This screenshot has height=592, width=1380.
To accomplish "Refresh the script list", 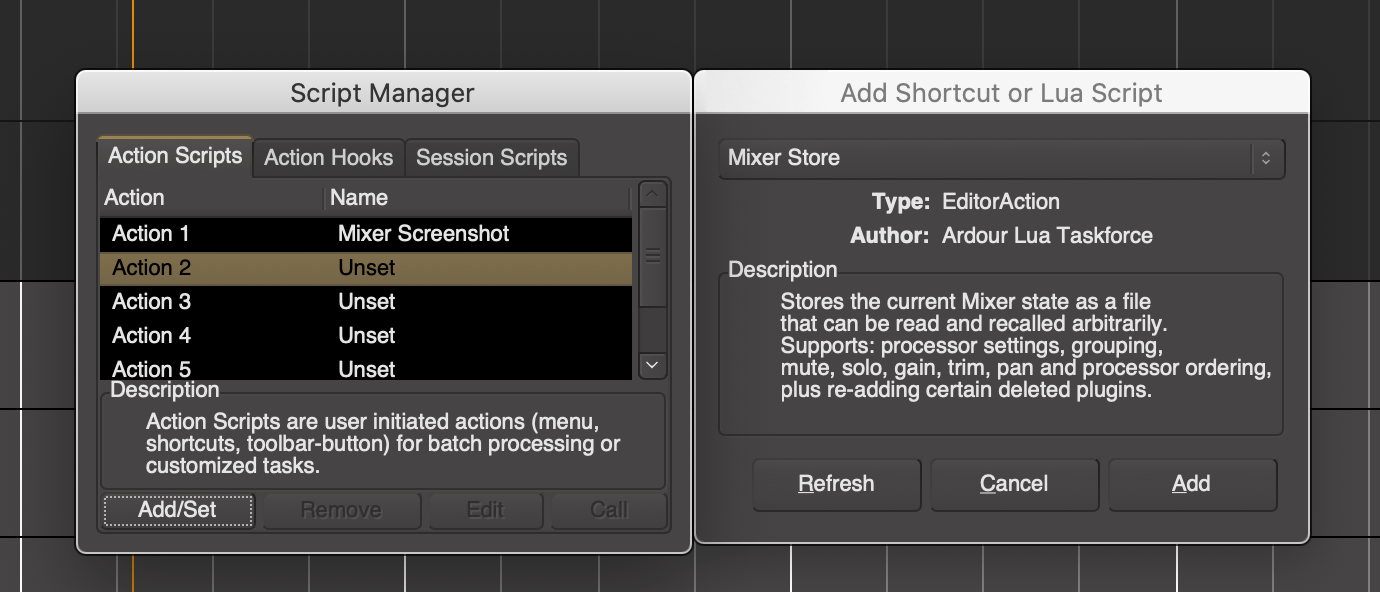I will [x=836, y=484].
